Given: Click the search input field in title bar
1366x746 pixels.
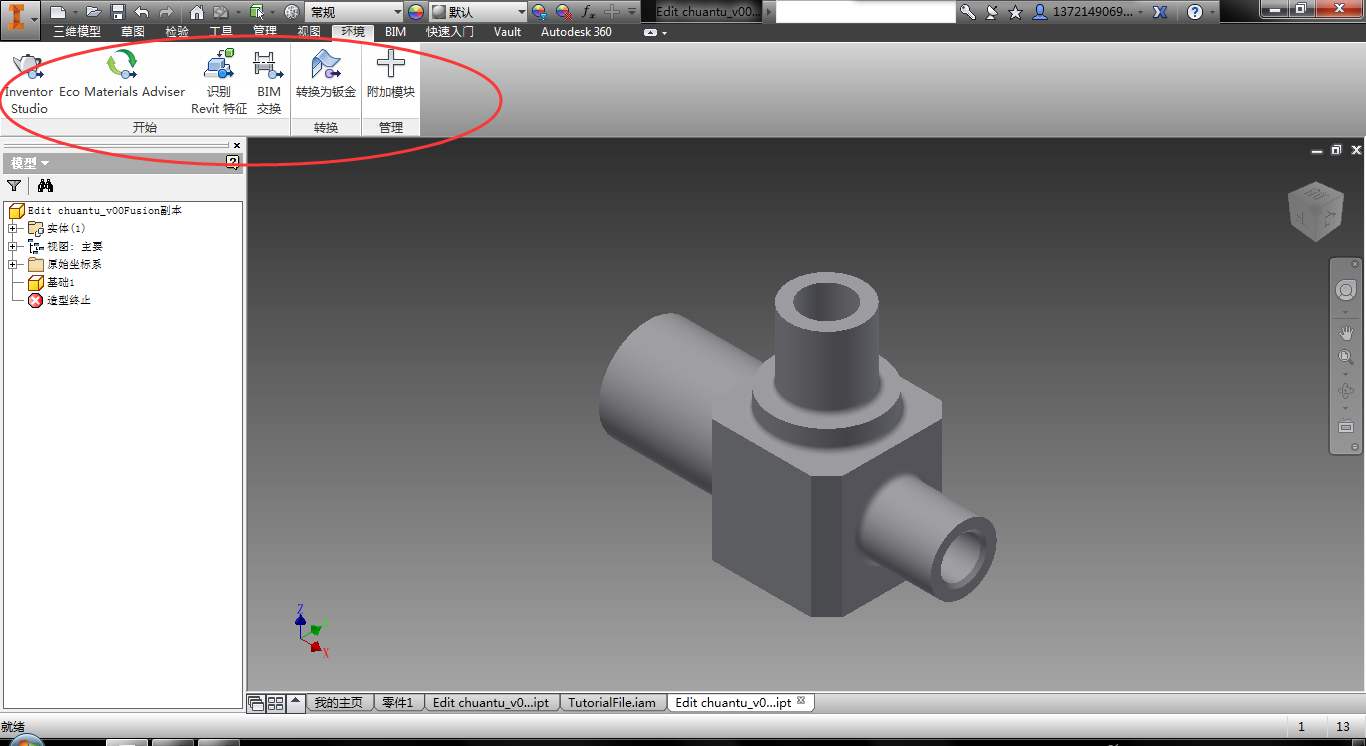Looking at the screenshot, I should click(866, 12).
